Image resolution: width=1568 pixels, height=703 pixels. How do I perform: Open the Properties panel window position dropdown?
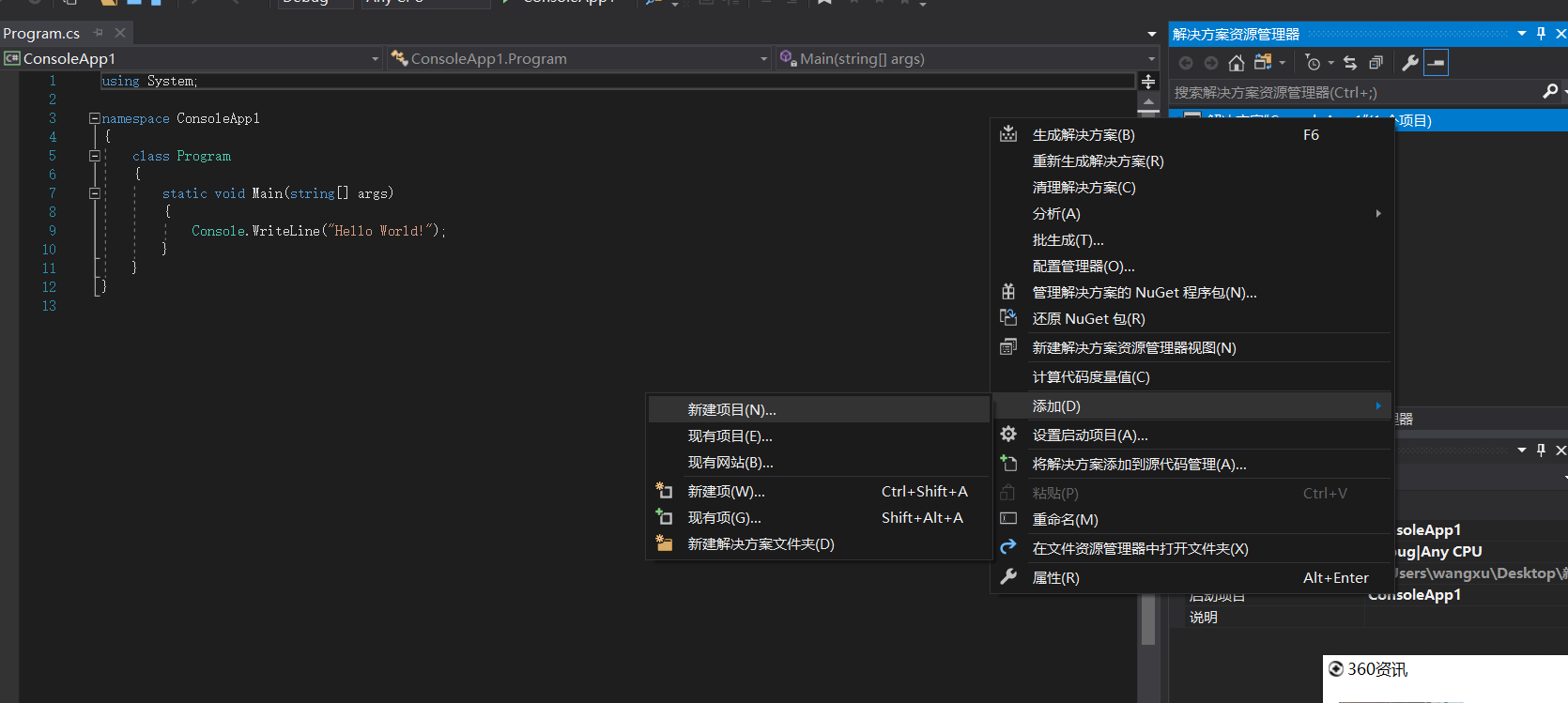1522,451
